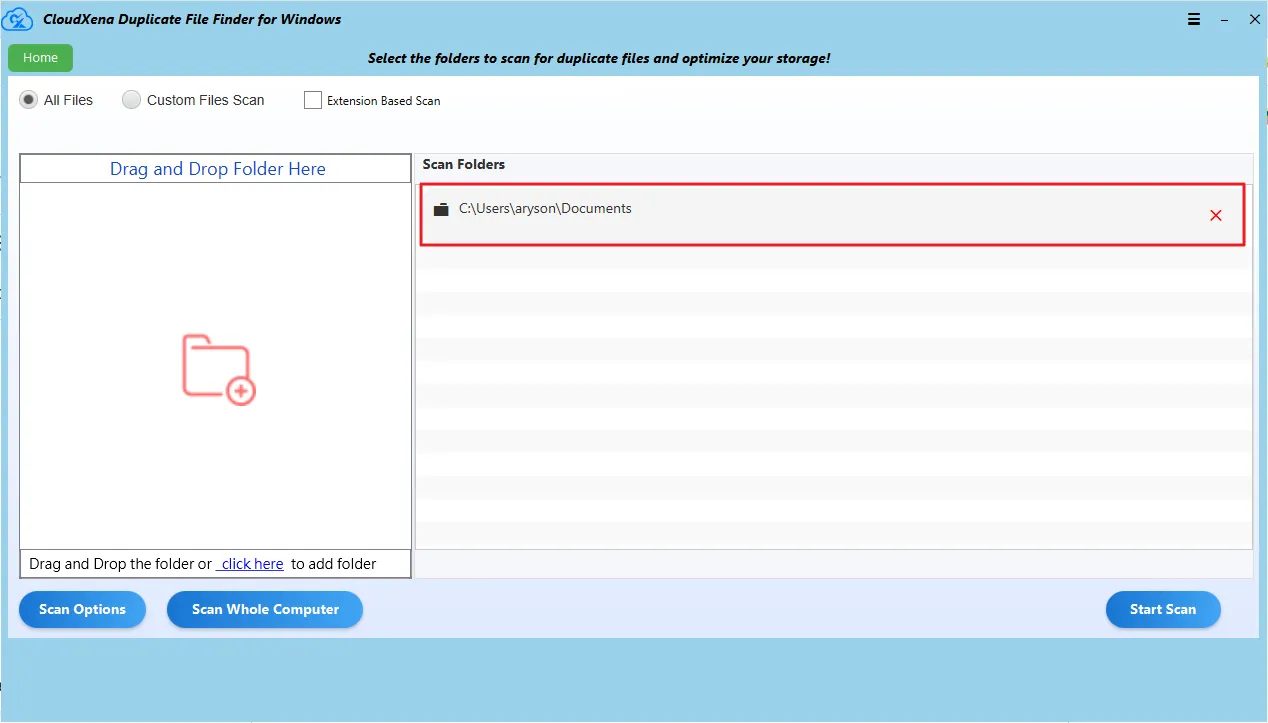This screenshot has width=1268, height=723.
Task: Click the CloudXena logo in title bar
Action: pos(20,19)
